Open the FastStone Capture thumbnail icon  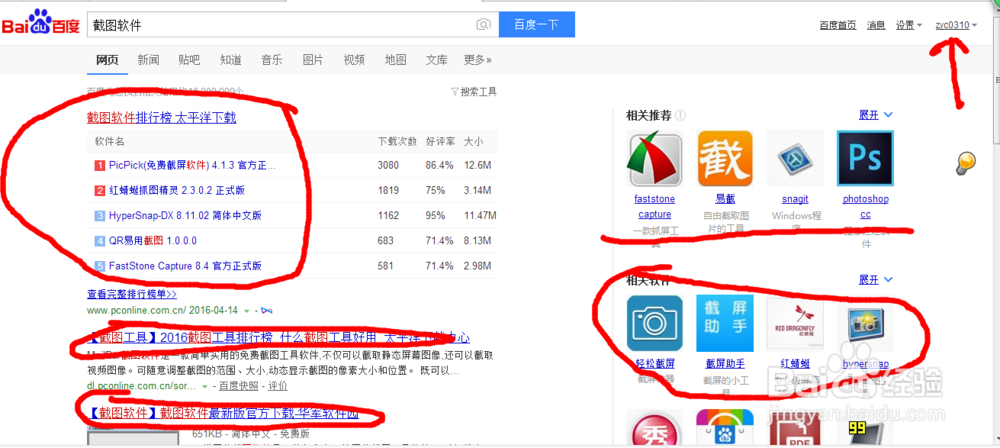(654, 158)
